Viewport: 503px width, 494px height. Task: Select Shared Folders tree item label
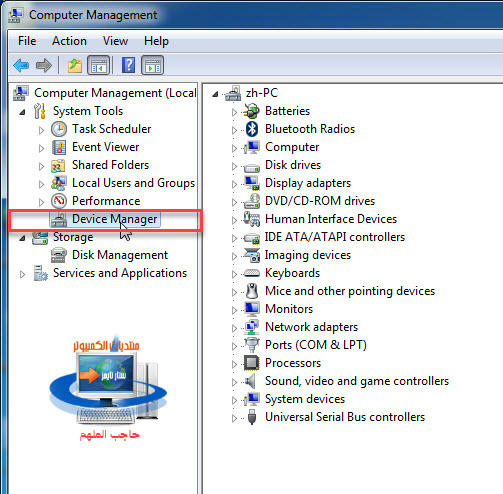click(110, 165)
